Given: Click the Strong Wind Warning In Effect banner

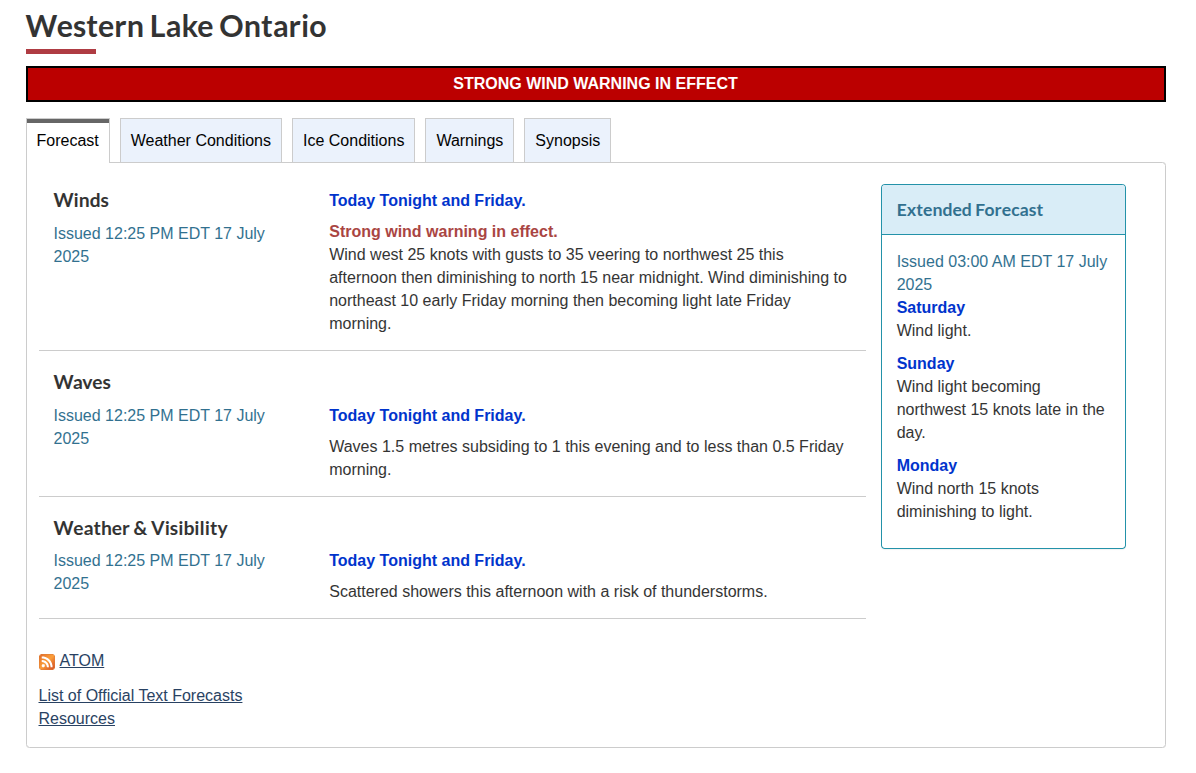Looking at the screenshot, I should pos(596,84).
